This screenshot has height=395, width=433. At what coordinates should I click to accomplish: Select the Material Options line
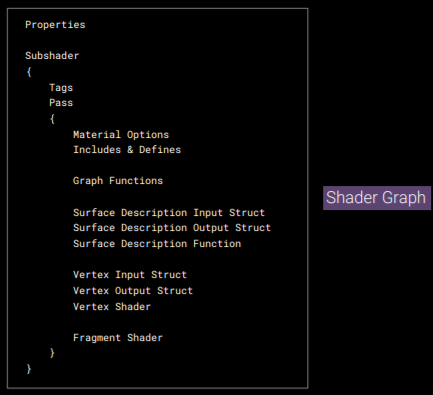point(121,135)
